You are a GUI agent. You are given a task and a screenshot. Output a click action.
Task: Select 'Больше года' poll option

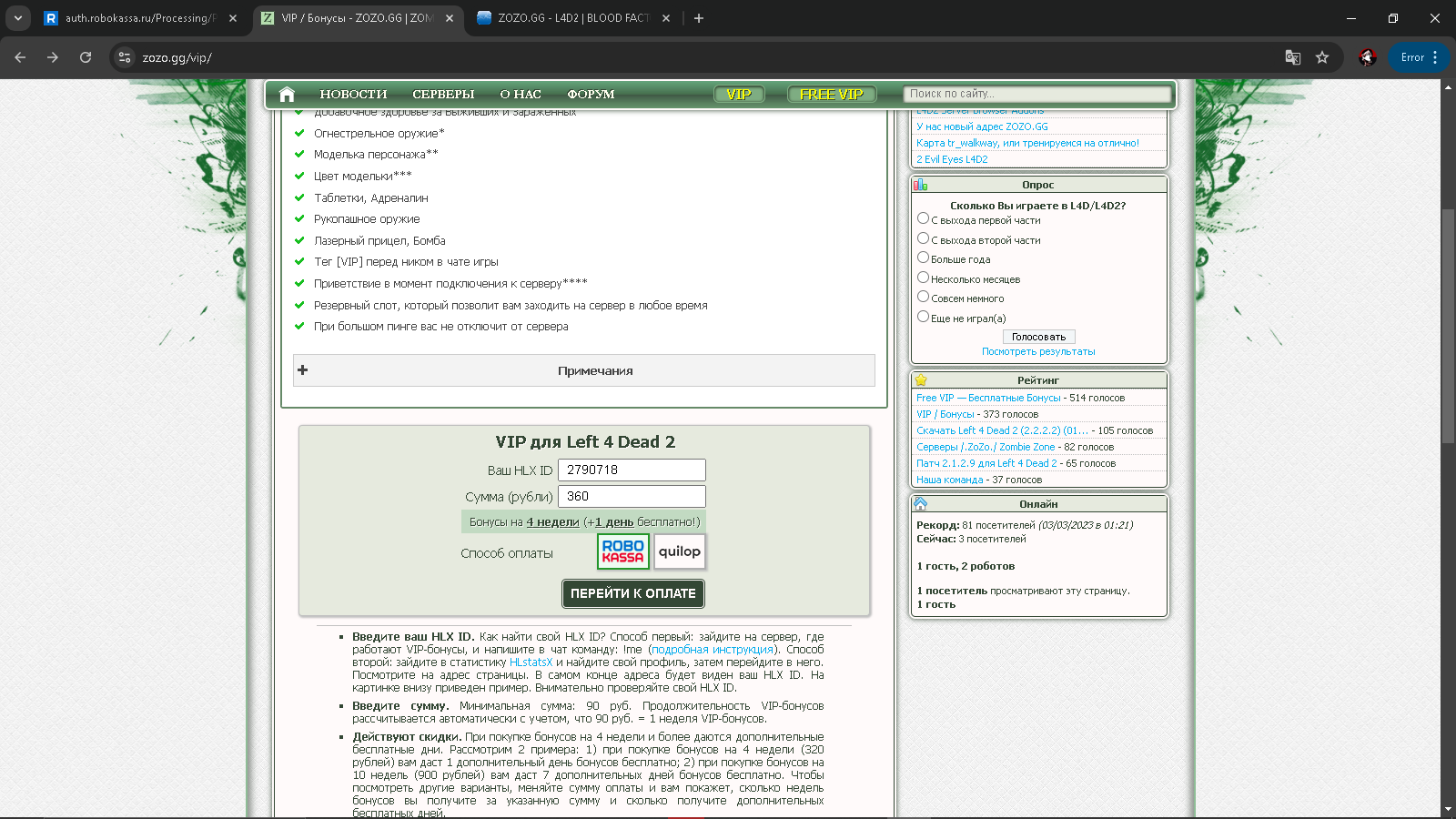(923, 258)
